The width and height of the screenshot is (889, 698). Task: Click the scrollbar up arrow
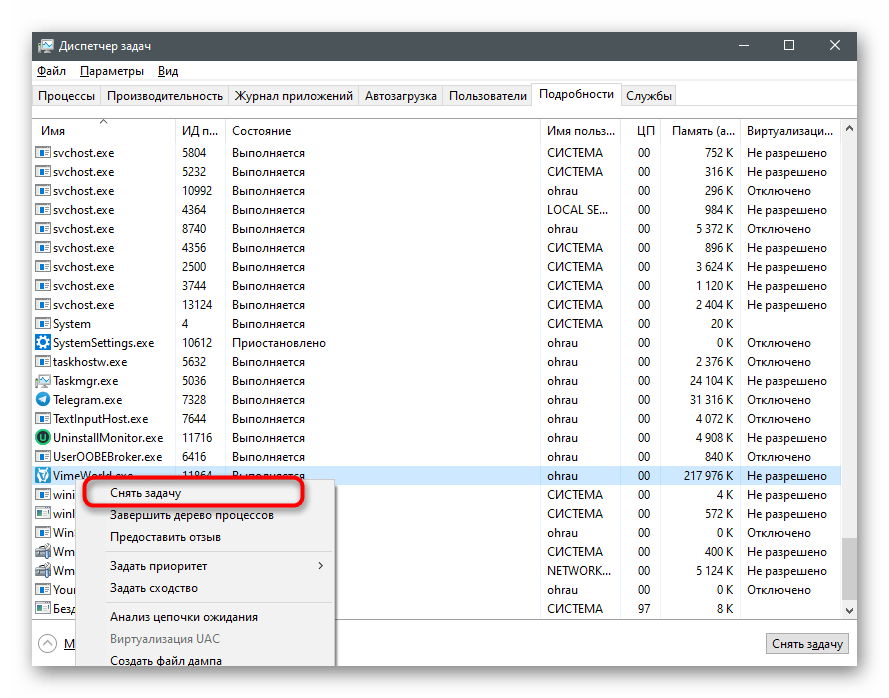849,129
